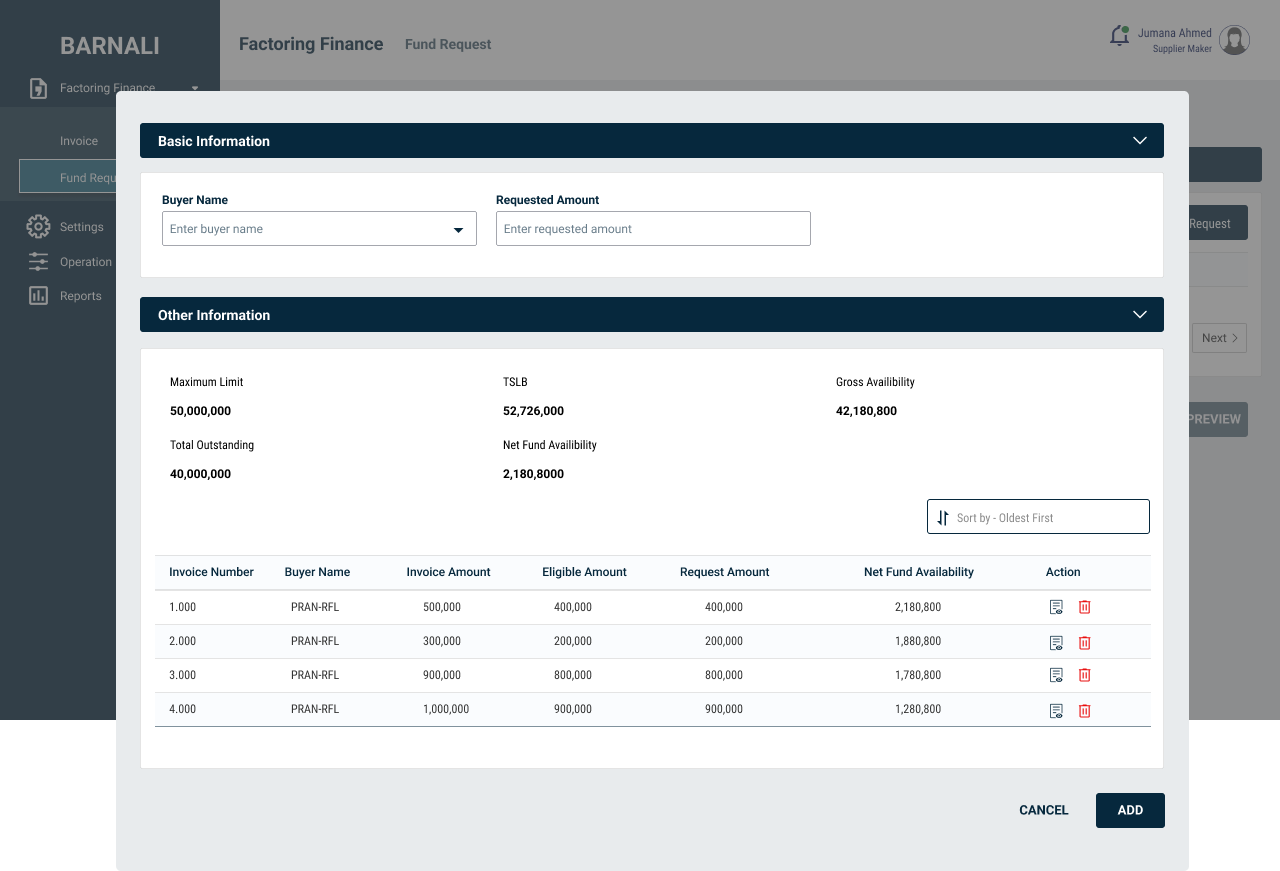Viewport: 1280px width, 871px height.
Task: Open Reports menu item label
Action: (81, 296)
